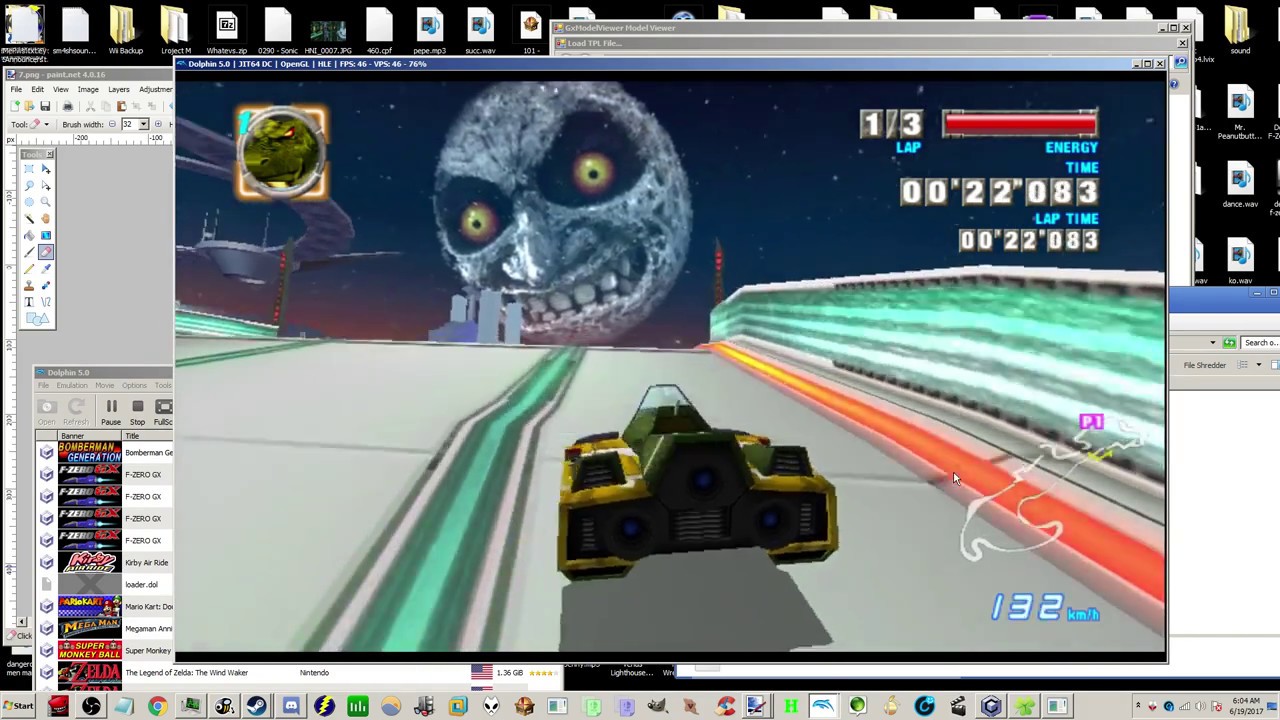Select Kirby Air Ride in game list
1280x720 pixels.
click(104, 563)
